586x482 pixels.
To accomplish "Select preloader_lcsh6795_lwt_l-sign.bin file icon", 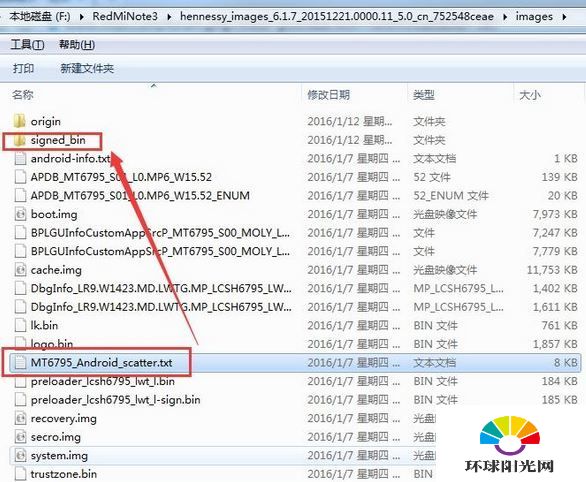I will 20,400.
